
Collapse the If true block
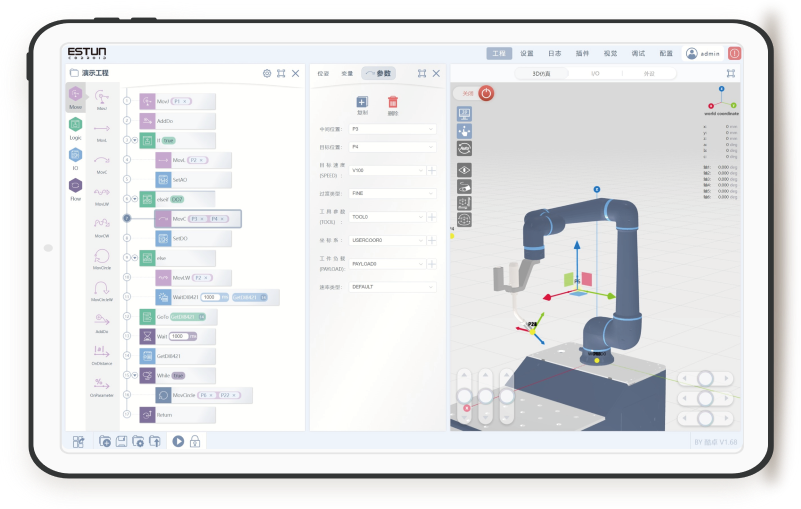(x=135, y=140)
